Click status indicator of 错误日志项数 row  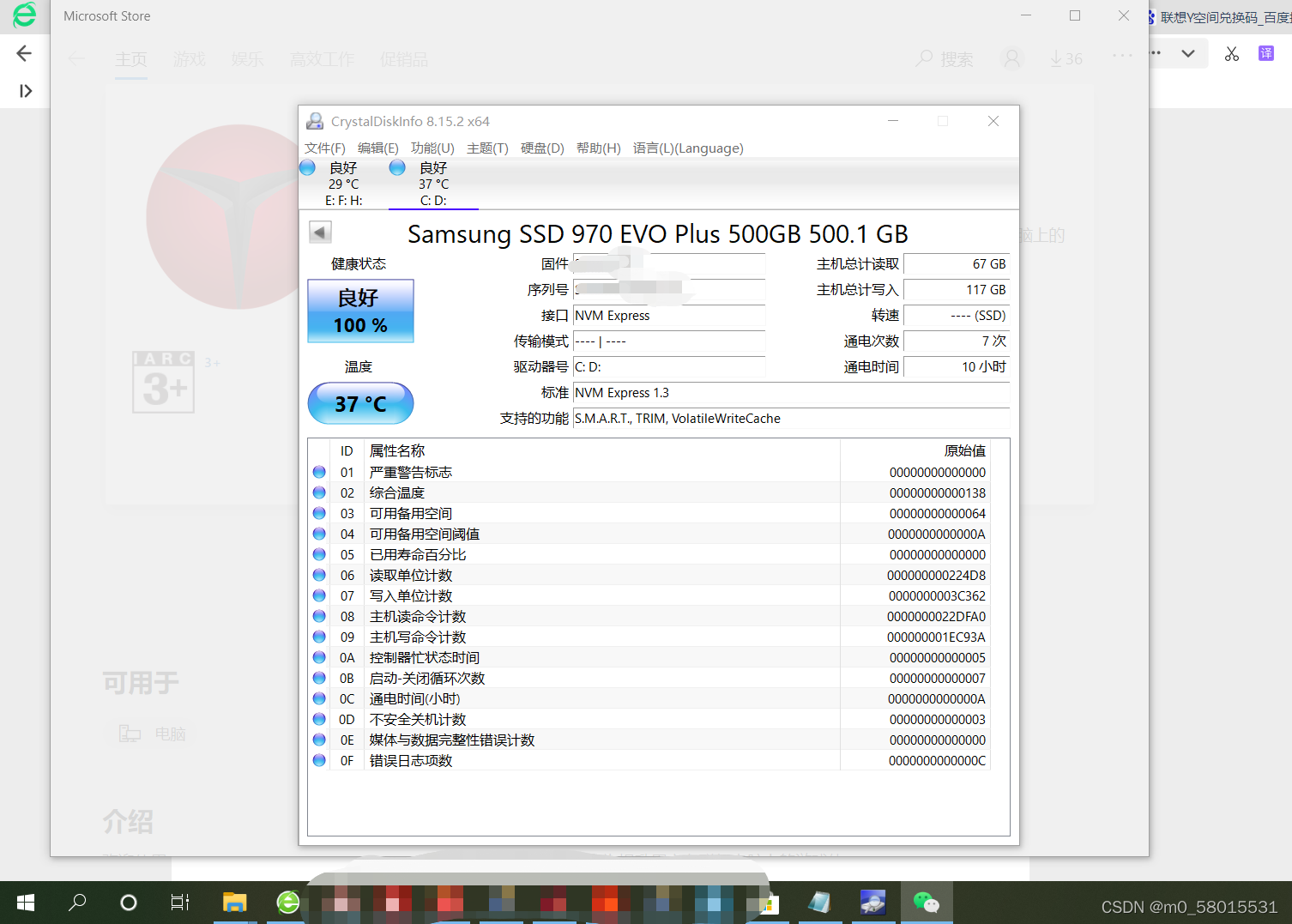319,760
